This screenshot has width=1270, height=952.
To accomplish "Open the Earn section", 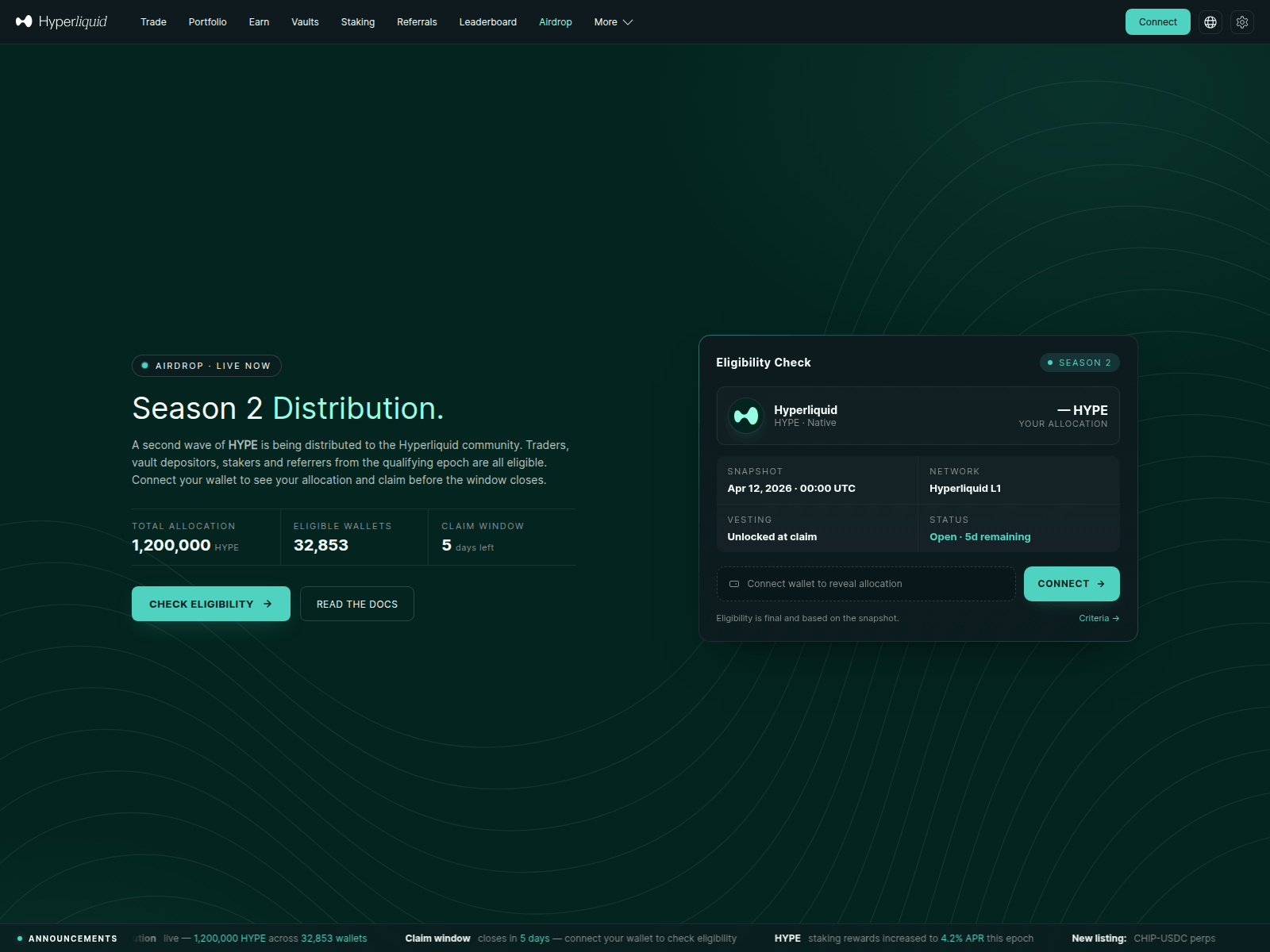I will [x=259, y=22].
